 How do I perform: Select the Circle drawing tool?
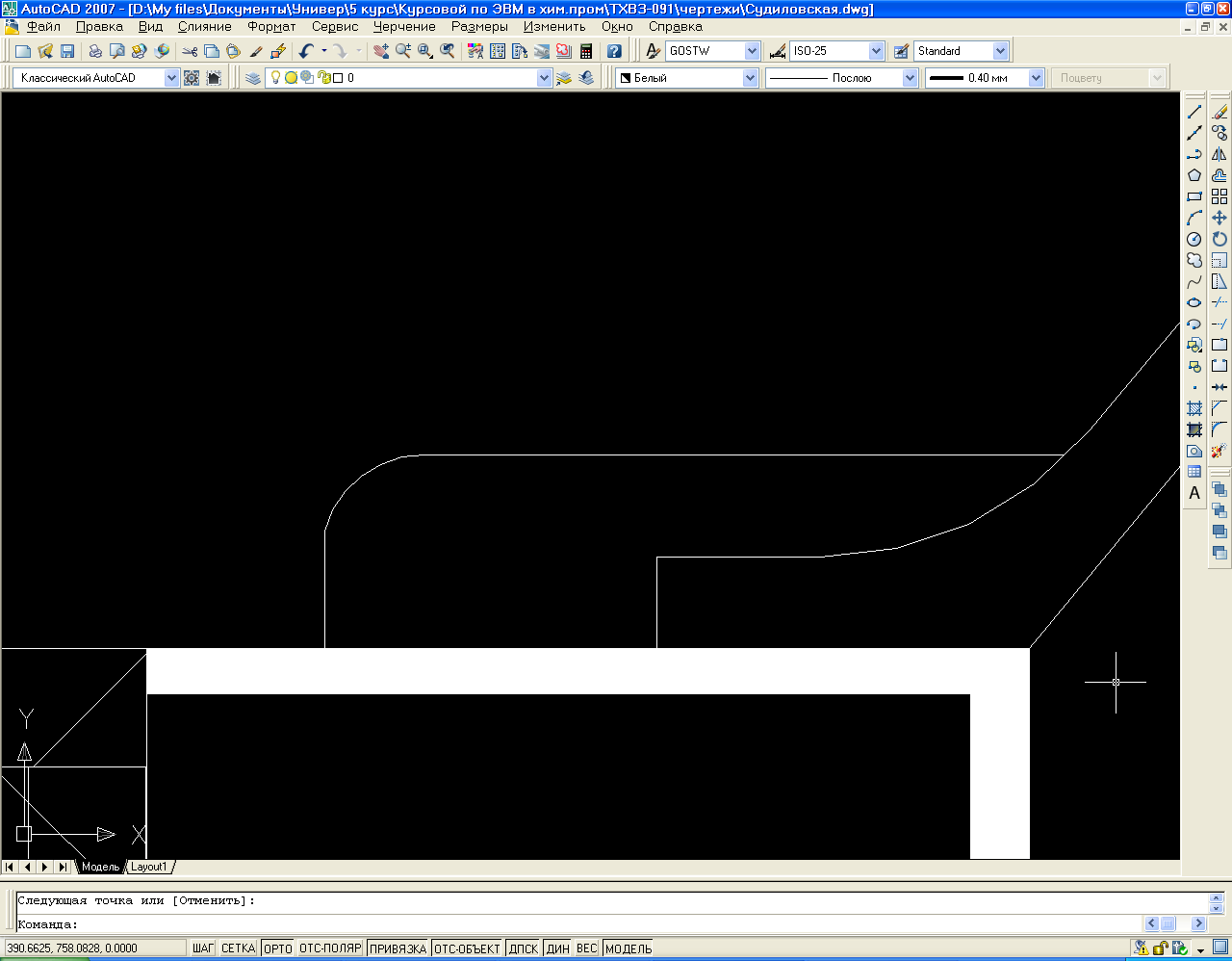pyautogui.click(x=1194, y=239)
